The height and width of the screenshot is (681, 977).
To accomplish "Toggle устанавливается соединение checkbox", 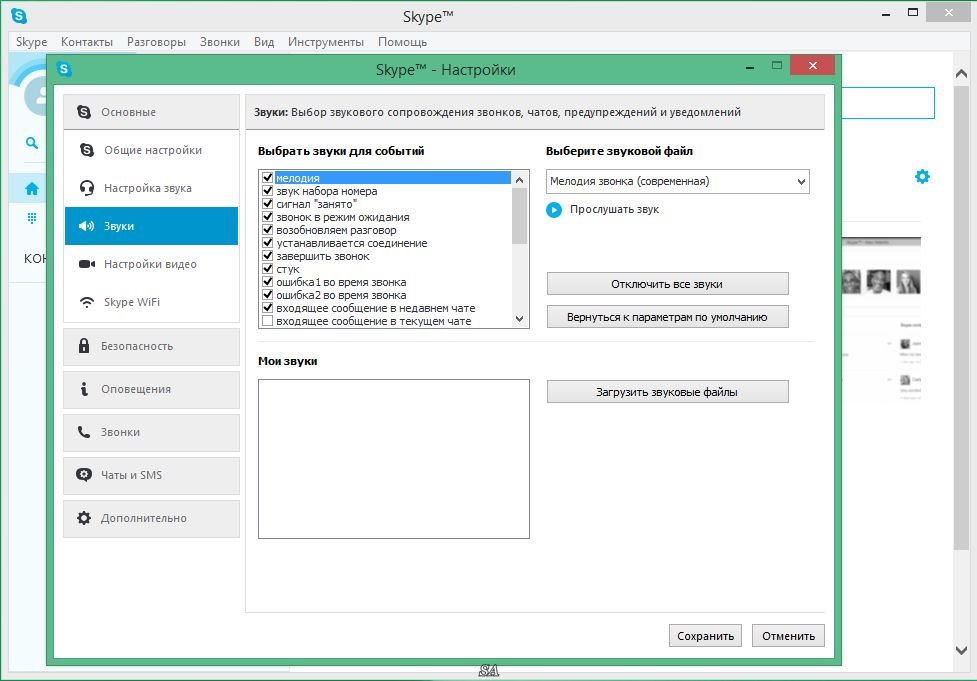I will (x=268, y=243).
